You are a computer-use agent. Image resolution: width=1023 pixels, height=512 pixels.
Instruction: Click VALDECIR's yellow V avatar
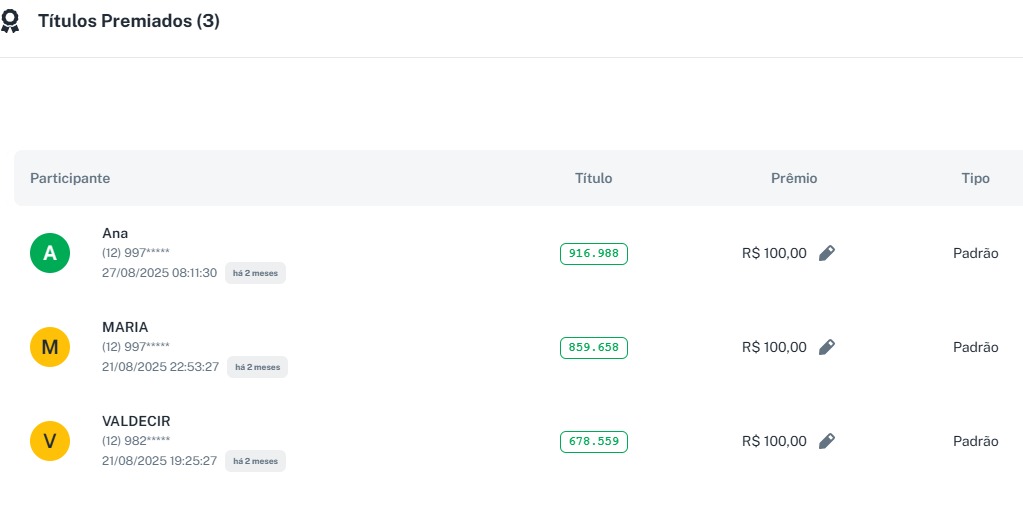(50, 442)
